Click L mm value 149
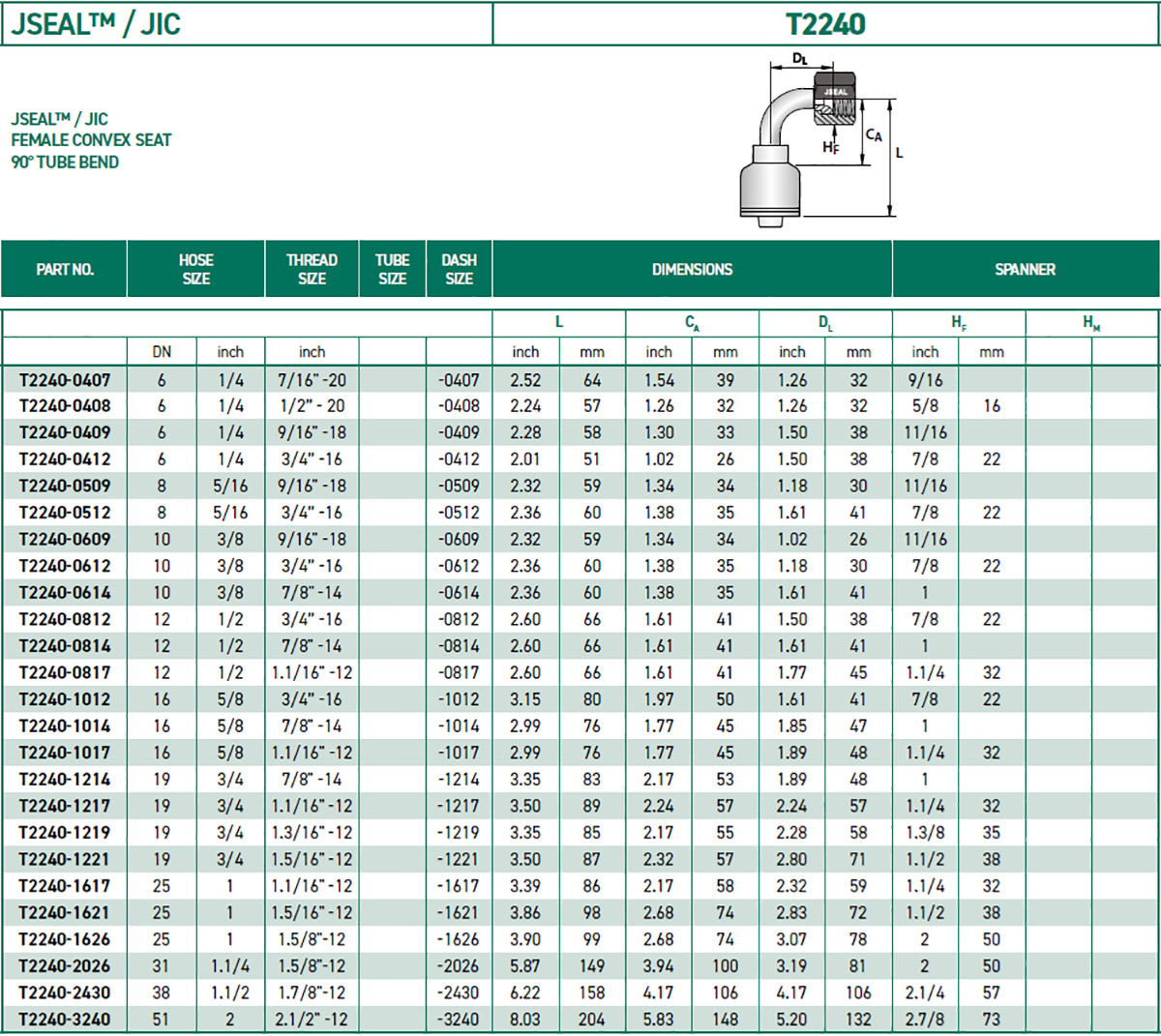Screen dimensions: 1161x1036 click(592, 965)
